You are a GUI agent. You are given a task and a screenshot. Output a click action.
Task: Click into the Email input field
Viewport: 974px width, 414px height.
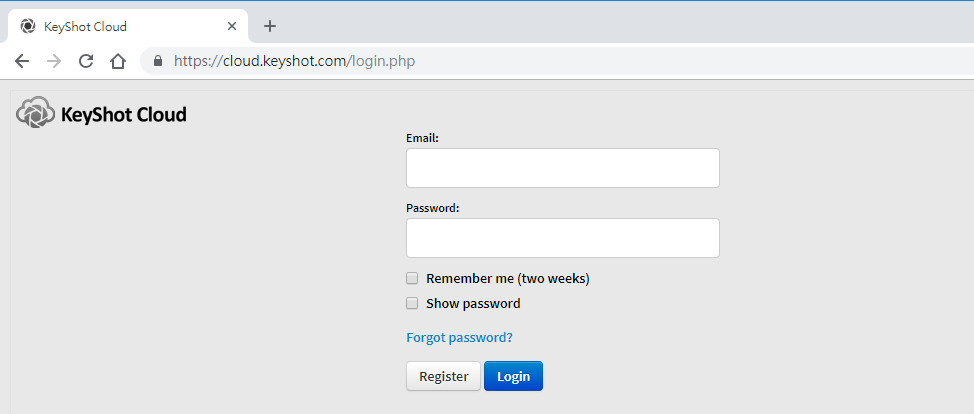pos(563,168)
